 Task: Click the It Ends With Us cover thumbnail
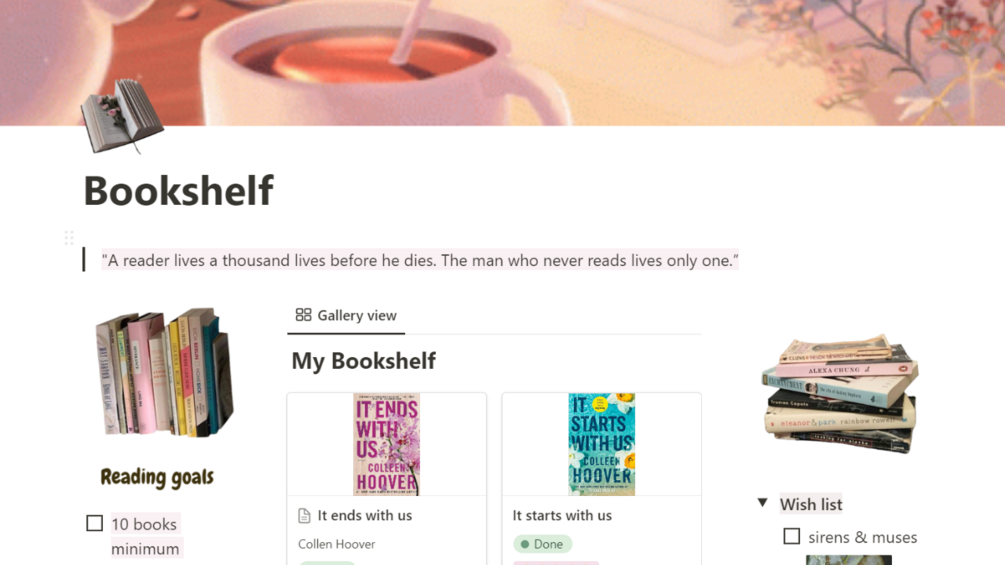pos(386,444)
